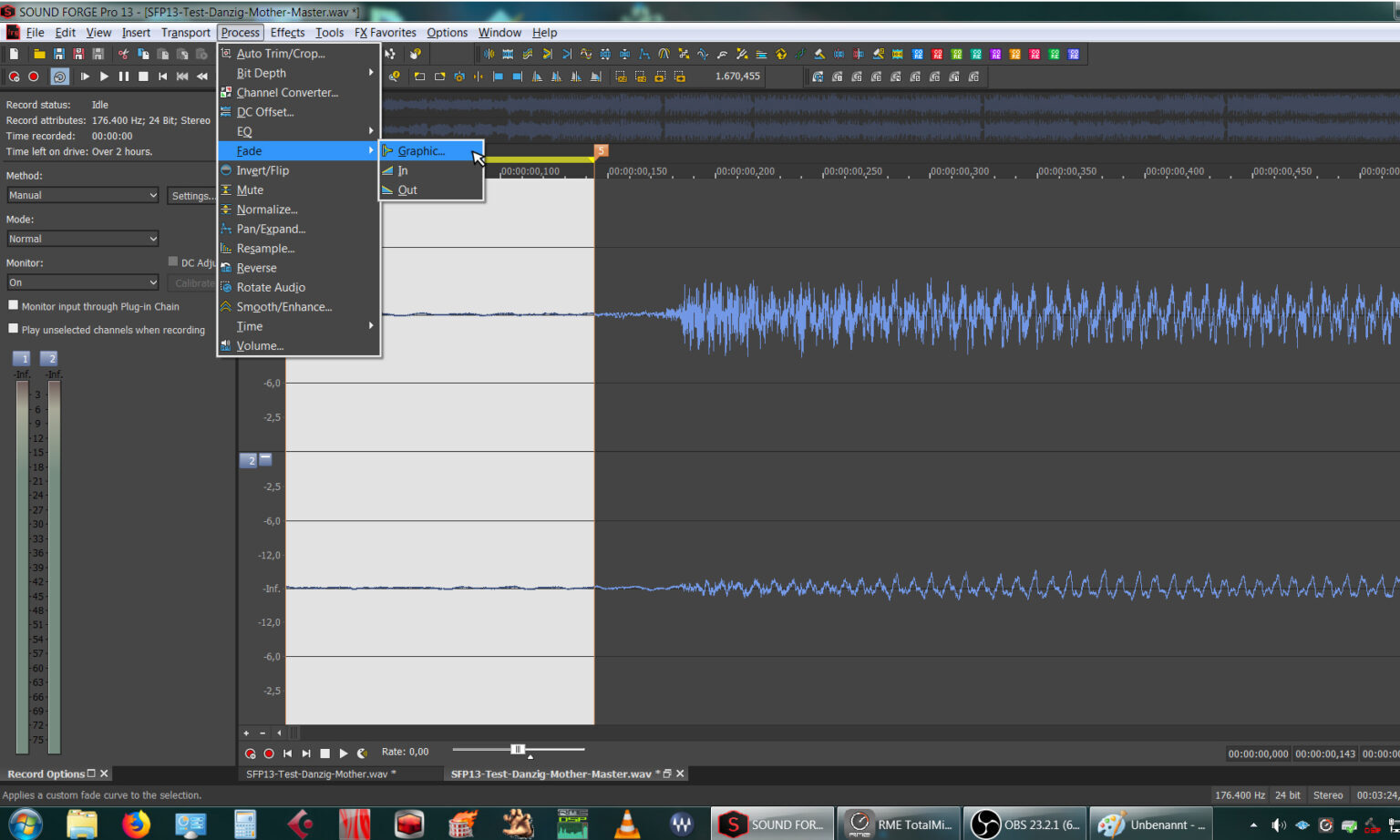The image size is (1400, 840).
Task: Toggle the channel 2 track header button
Action: click(x=249, y=461)
